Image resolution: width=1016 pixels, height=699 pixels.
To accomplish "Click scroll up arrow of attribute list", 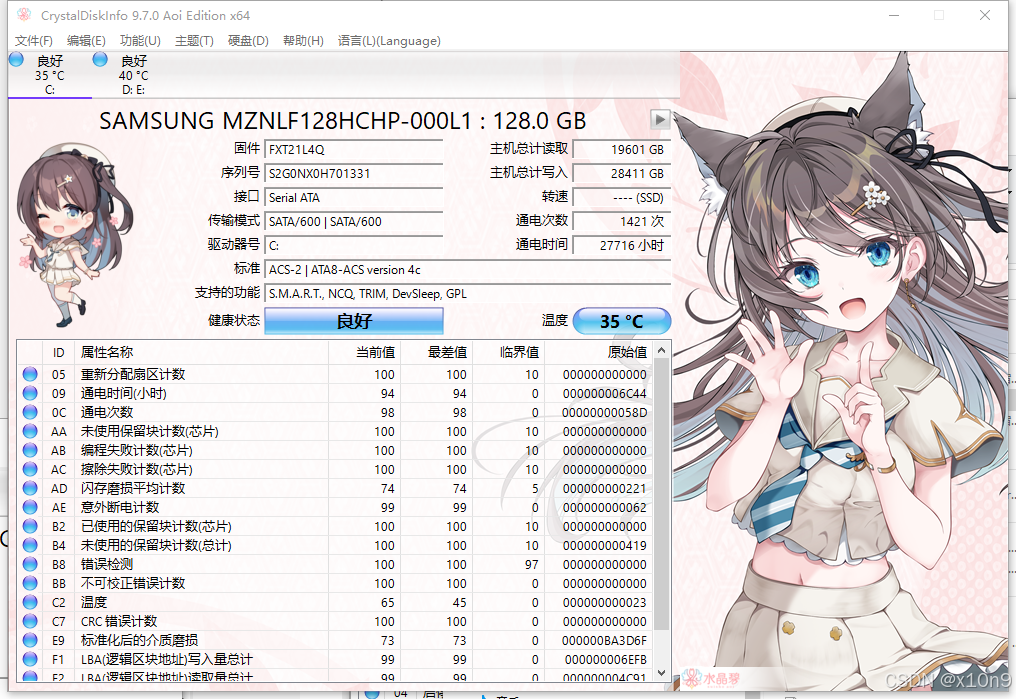I will [x=662, y=350].
